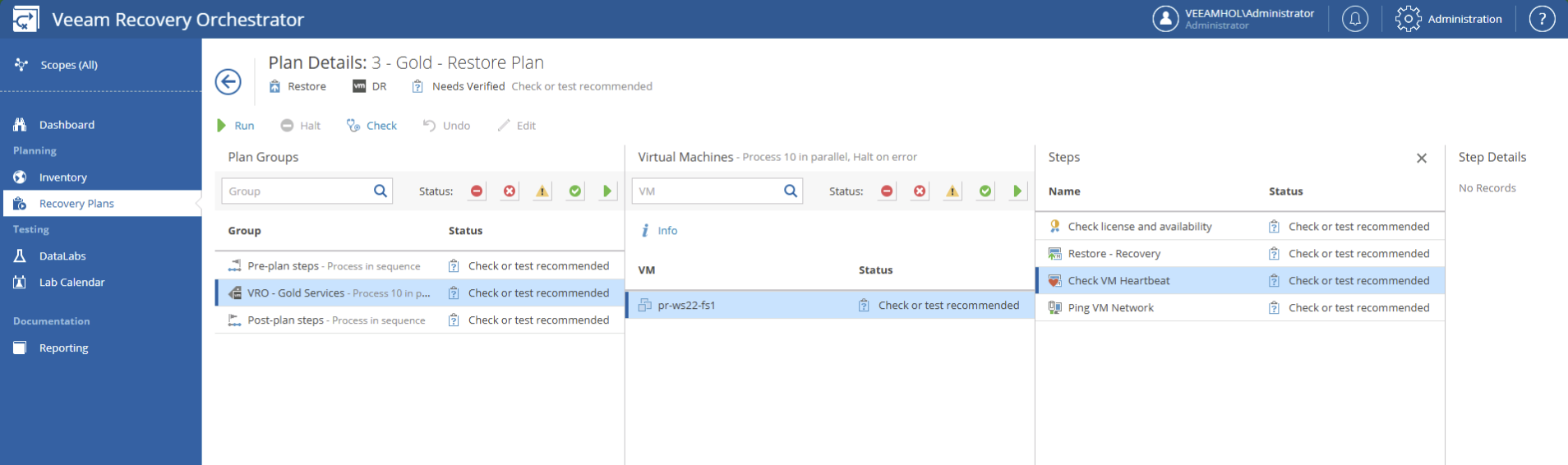Select Check VM Heartbeat step
The height and width of the screenshot is (465, 1568).
[1240, 281]
